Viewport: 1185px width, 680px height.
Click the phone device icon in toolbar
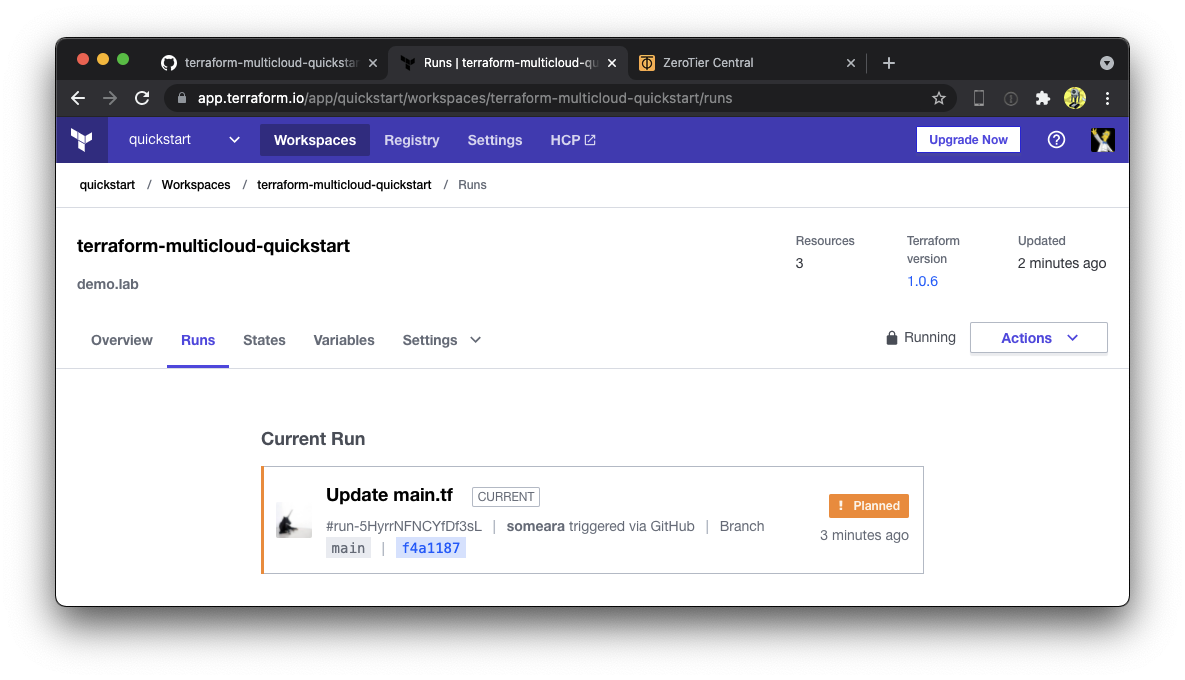point(979,98)
